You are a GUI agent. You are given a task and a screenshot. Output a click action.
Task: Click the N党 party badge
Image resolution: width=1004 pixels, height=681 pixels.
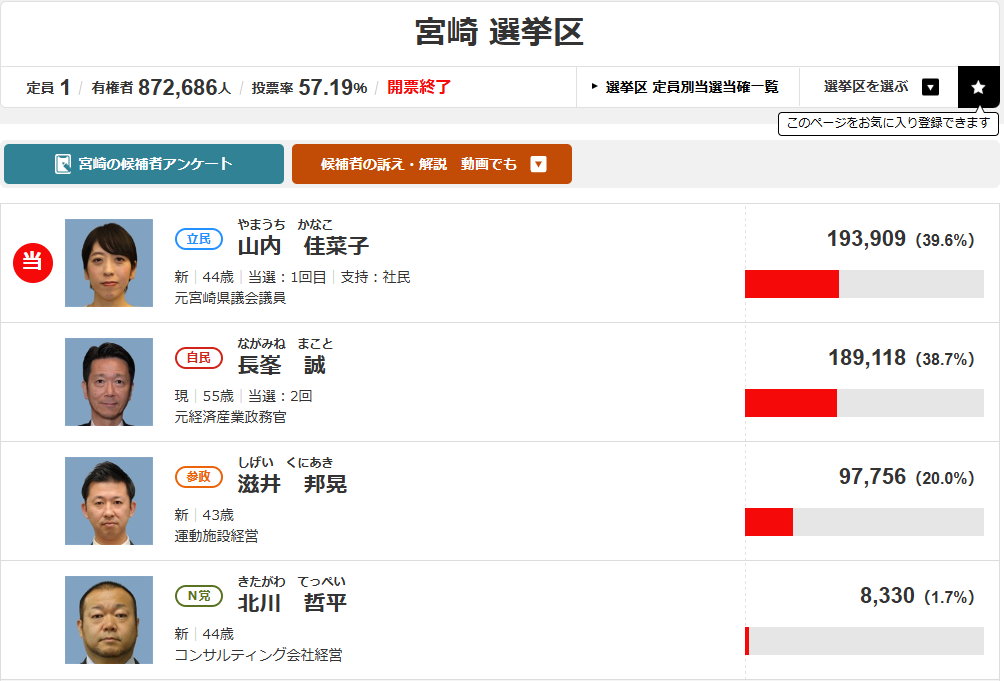tap(199, 596)
